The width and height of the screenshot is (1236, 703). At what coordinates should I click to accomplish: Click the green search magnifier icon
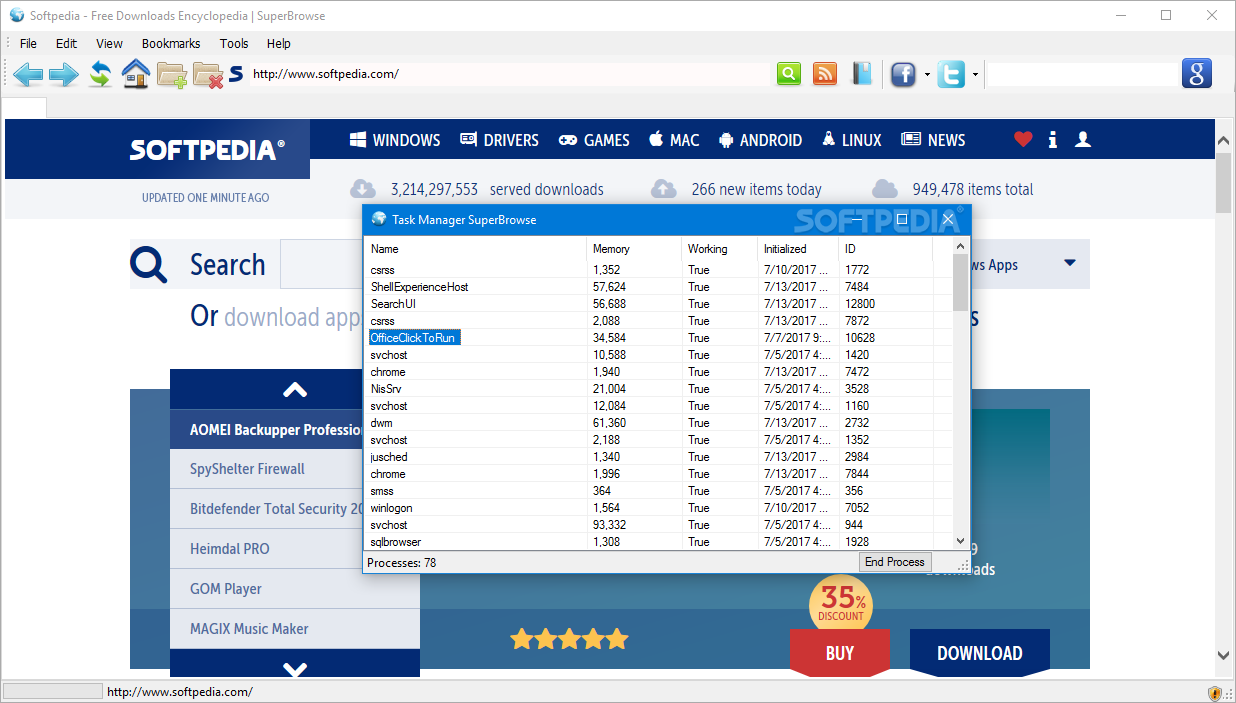[789, 73]
